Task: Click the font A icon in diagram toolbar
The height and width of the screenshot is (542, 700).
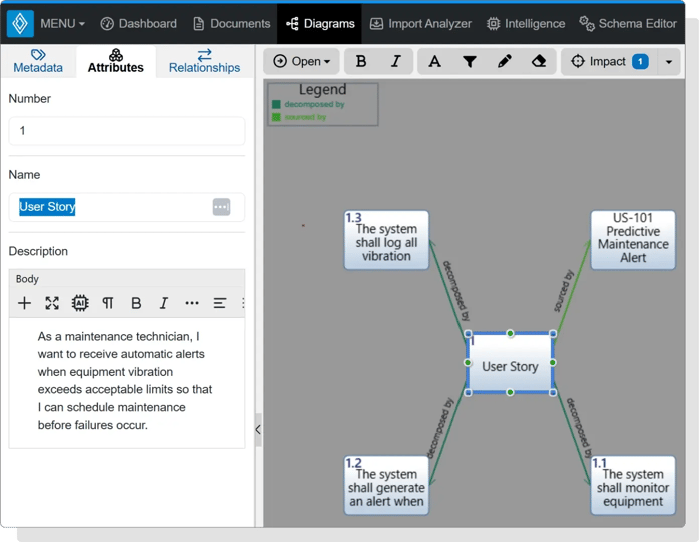Action: (434, 61)
